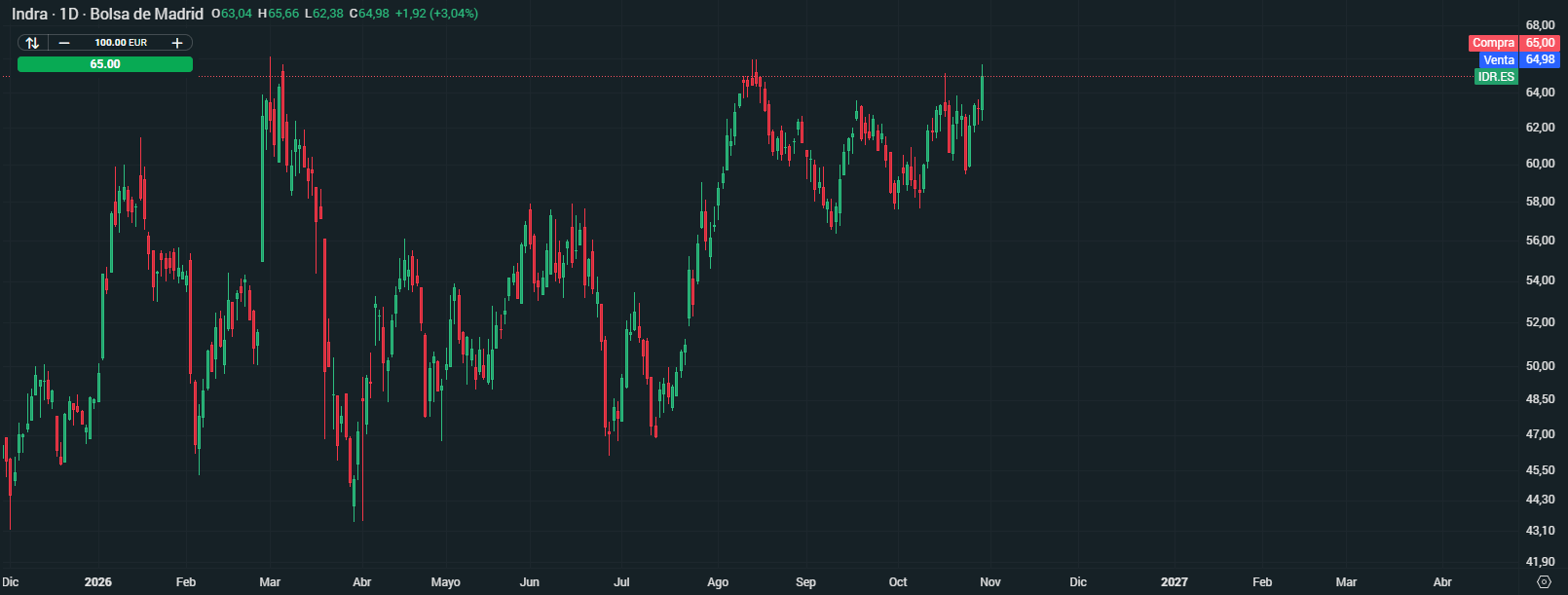Click the 41,90 price axis label

tap(1540, 562)
